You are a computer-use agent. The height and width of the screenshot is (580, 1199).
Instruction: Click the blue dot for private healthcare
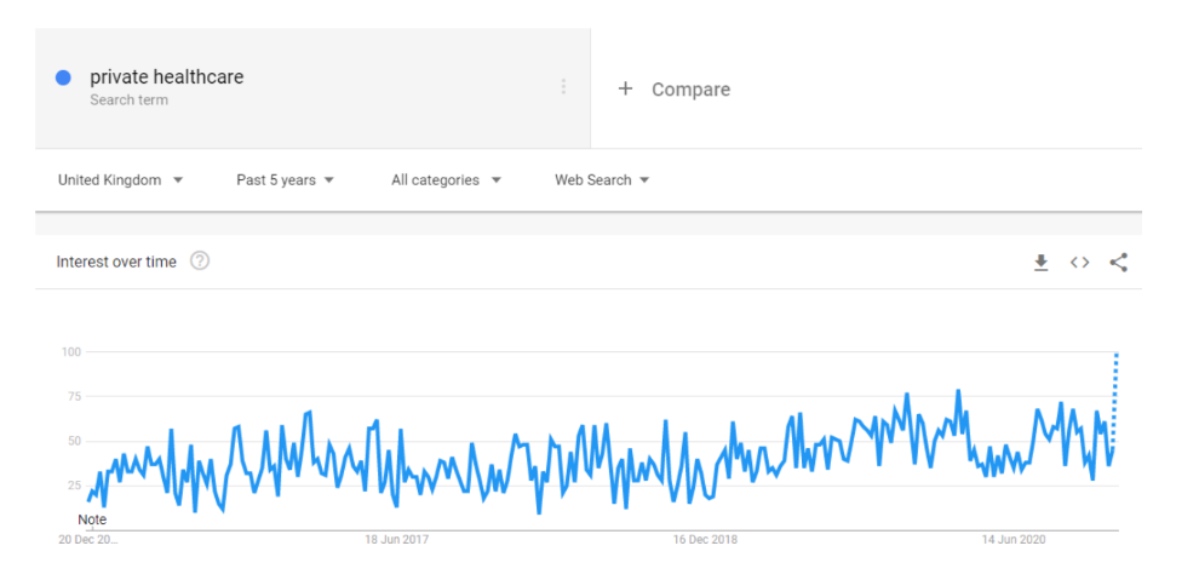coord(63,77)
